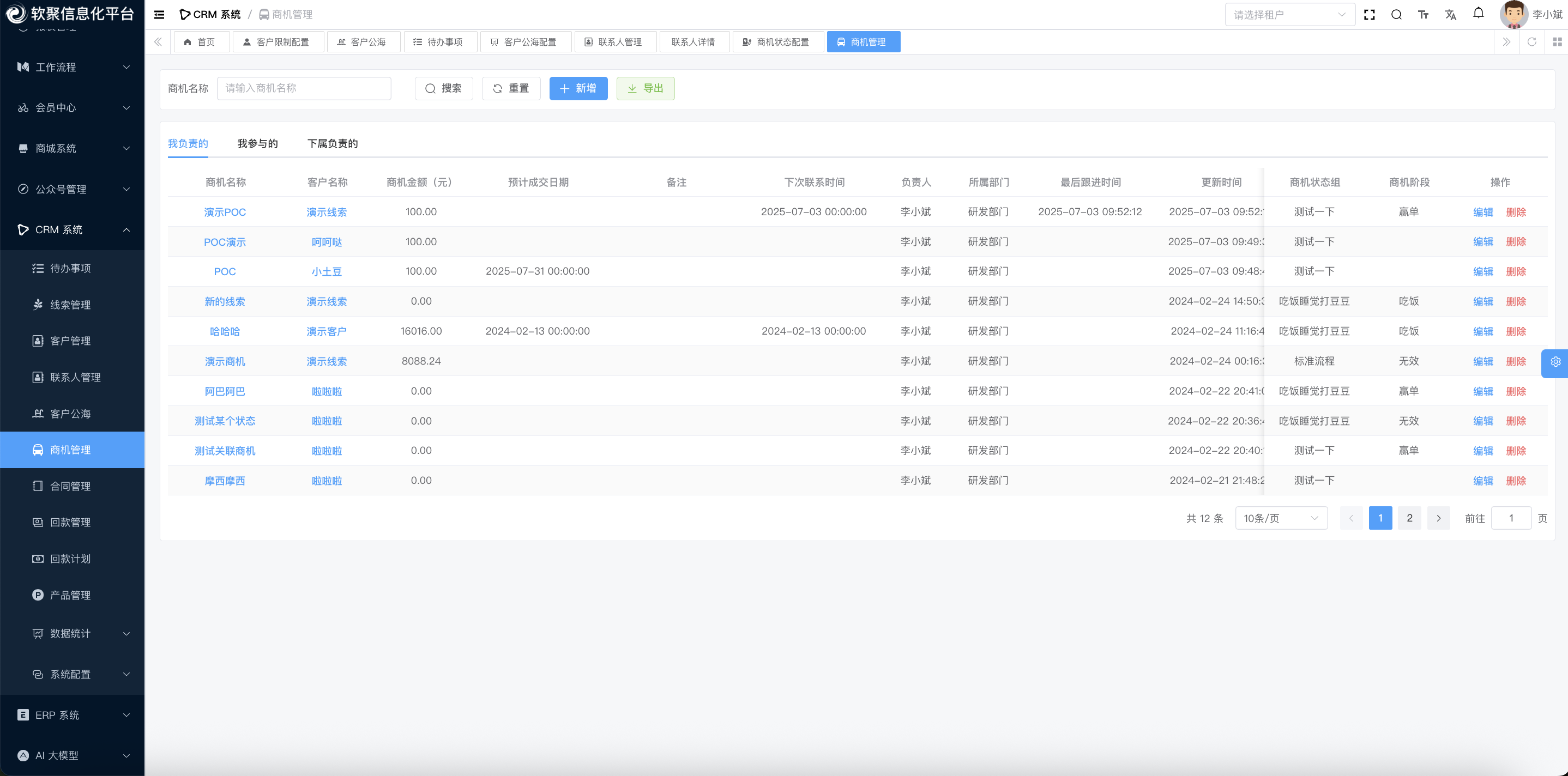Screen dimensions: 1568x776
Task: Open the blue settings gear panel
Action: (1555, 362)
